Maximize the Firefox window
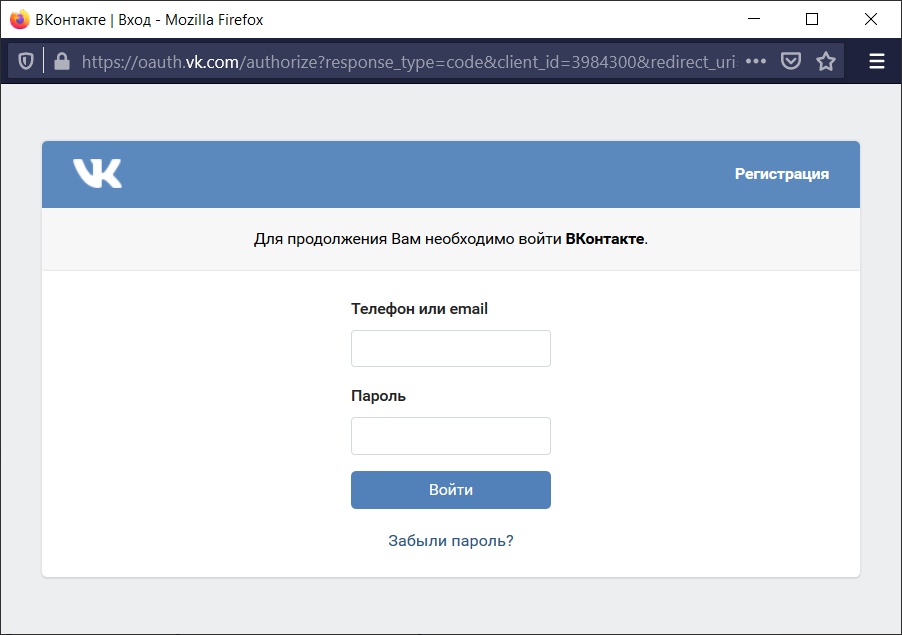The width and height of the screenshot is (902, 635). (812, 19)
